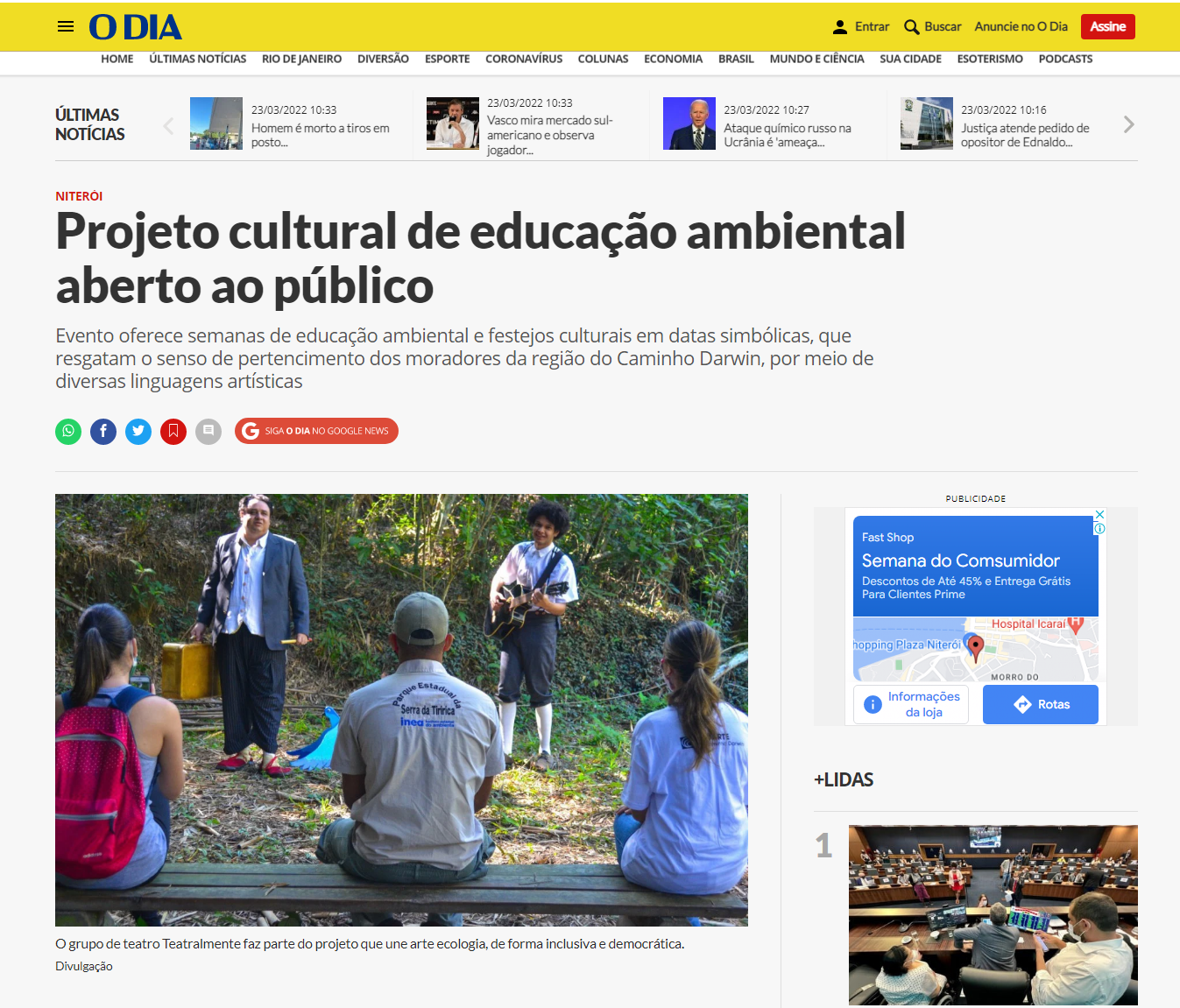Open the NITERÓI category link
Image resolution: width=1180 pixels, height=1008 pixels.
[79, 196]
